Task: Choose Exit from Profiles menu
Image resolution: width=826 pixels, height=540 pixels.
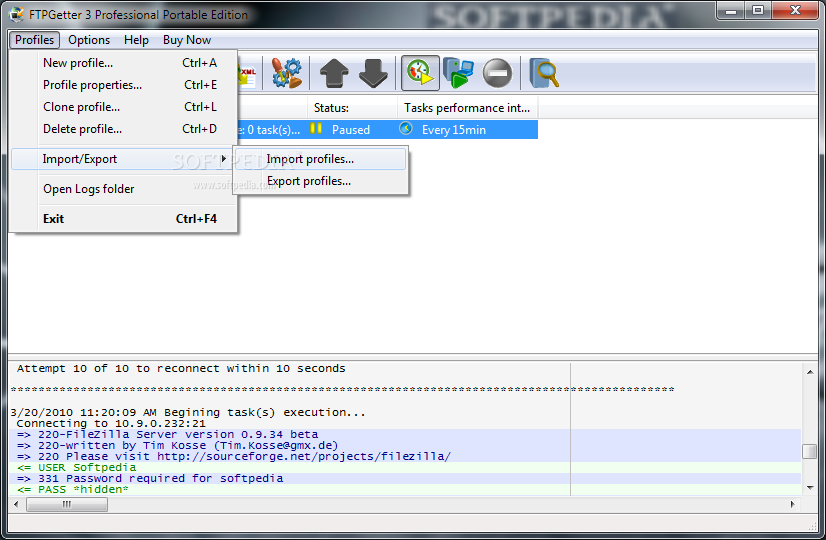Action: tap(124, 219)
